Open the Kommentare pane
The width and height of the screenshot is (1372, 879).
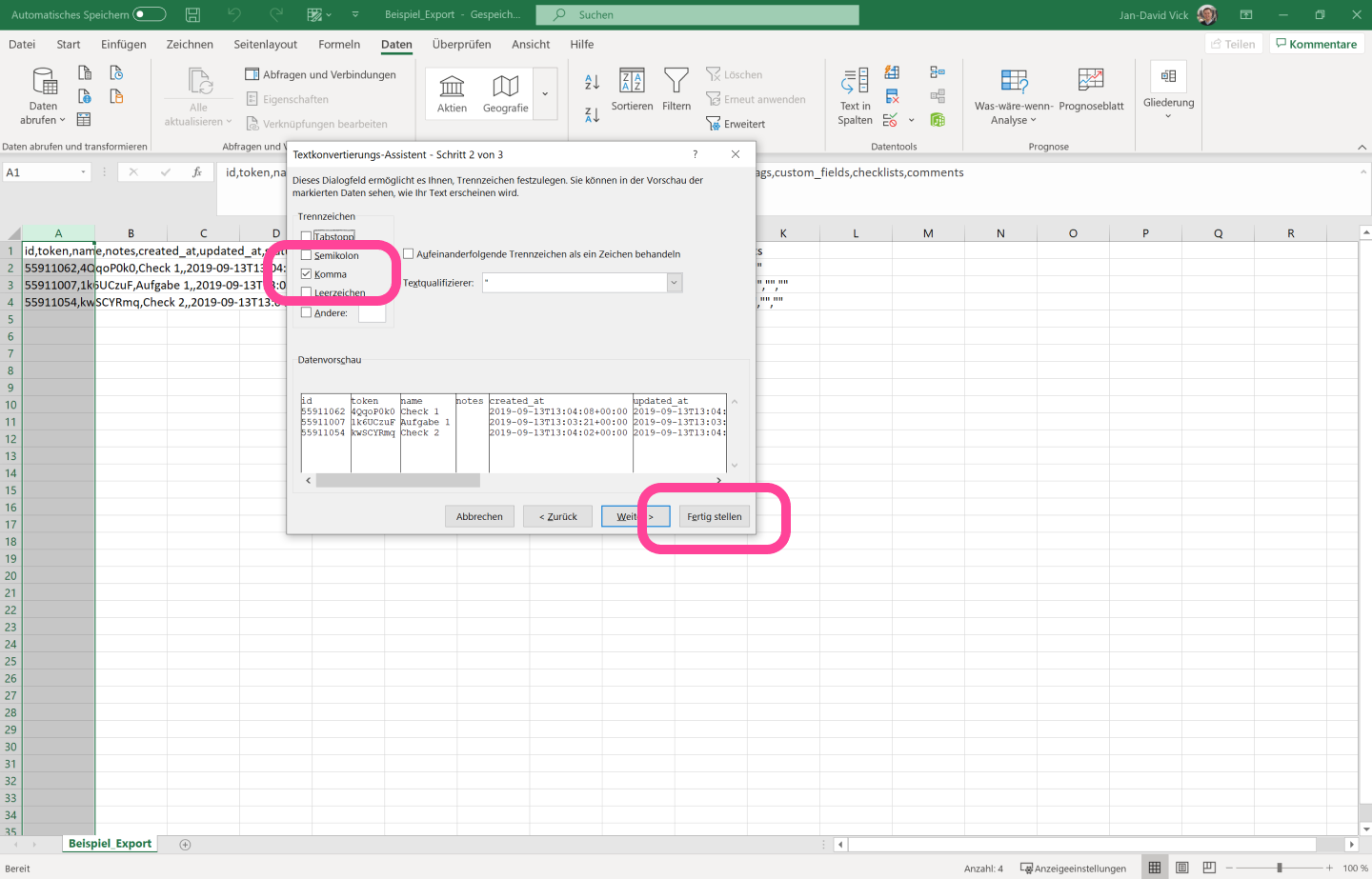[x=1317, y=44]
